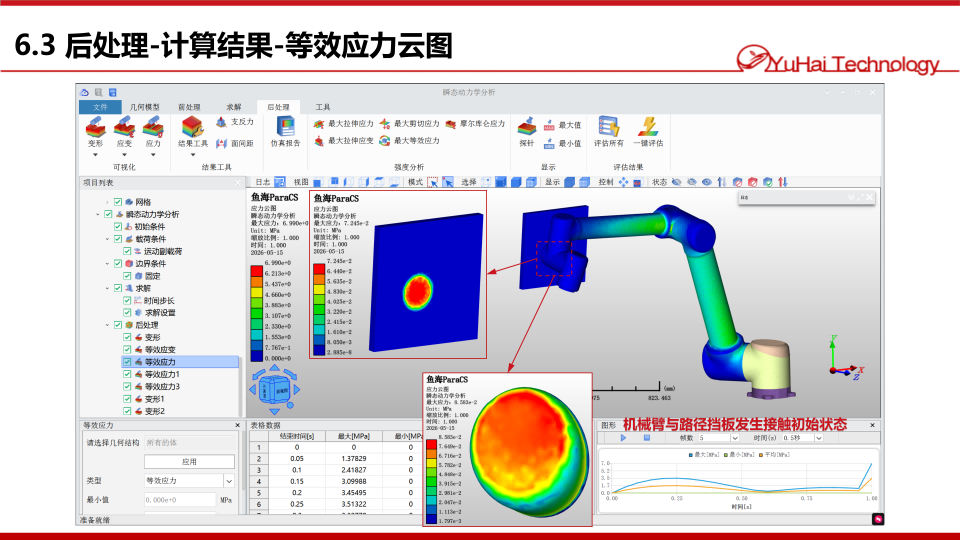Close the 项目列表 panel
The image size is (960, 540).
(x=238, y=182)
